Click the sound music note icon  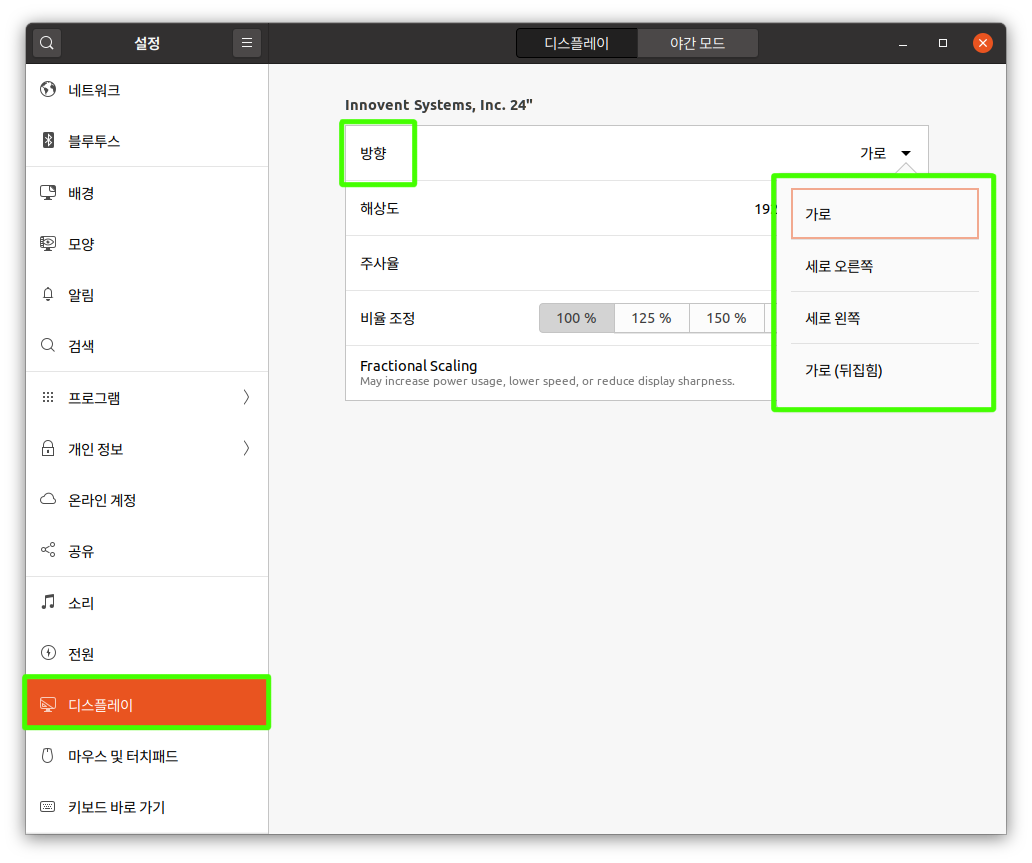coord(48,602)
